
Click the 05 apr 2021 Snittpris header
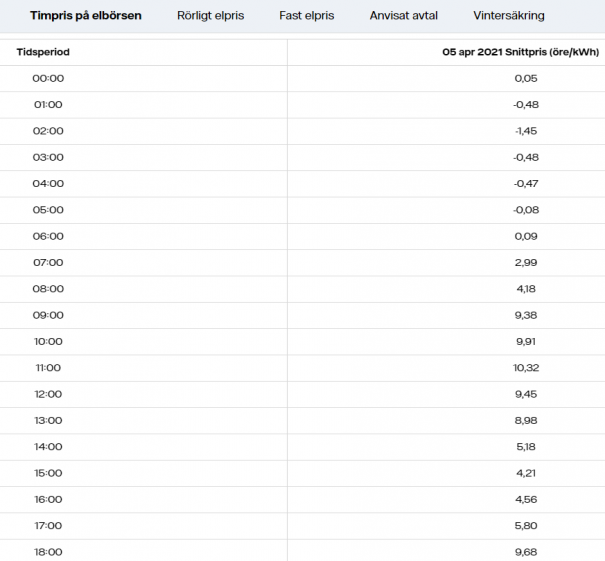[522, 51]
